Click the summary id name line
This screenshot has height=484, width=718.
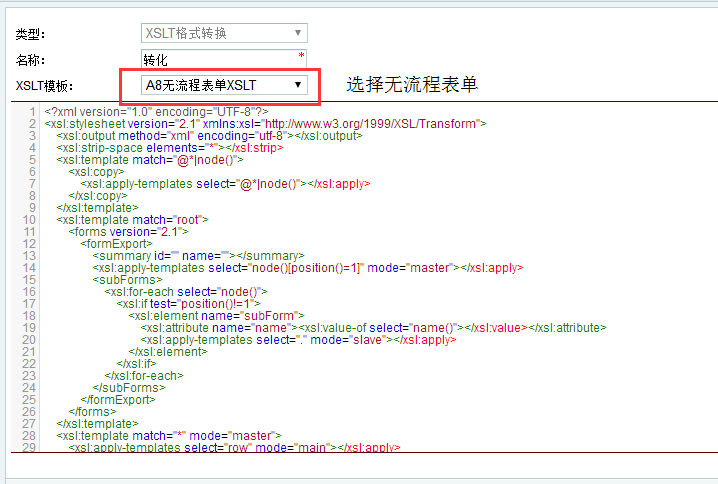pyautogui.click(x=198, y=256)
